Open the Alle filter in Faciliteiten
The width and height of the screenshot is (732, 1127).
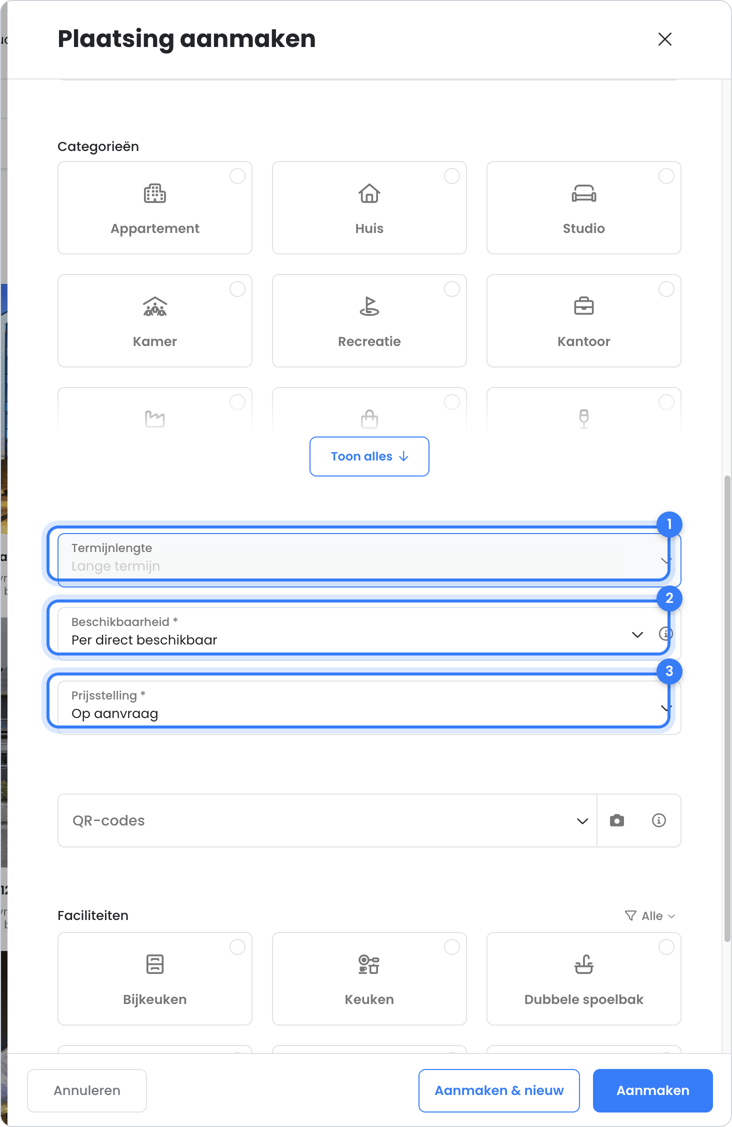pyautogui.click(x=650, y=916)
